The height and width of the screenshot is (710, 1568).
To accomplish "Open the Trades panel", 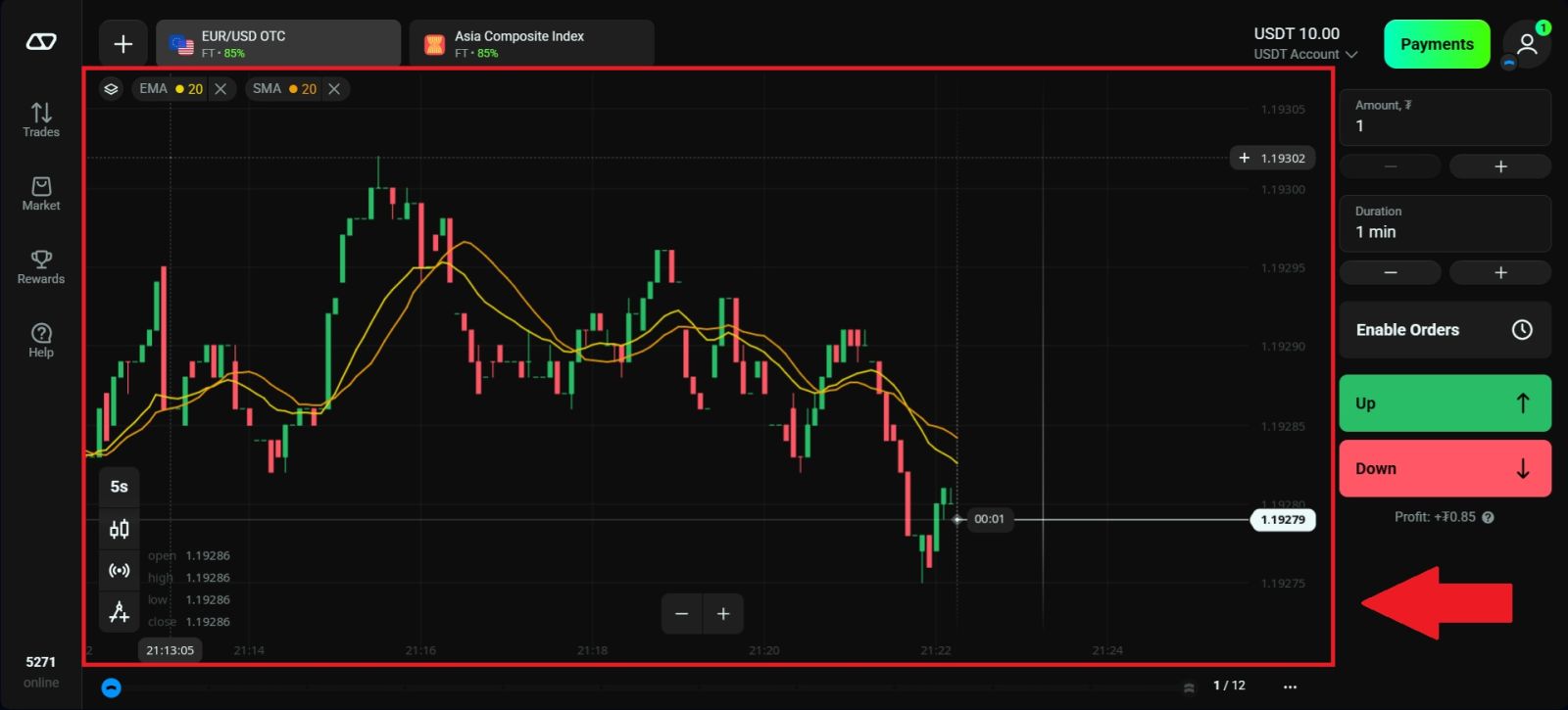I will click(x=41, y=119).
